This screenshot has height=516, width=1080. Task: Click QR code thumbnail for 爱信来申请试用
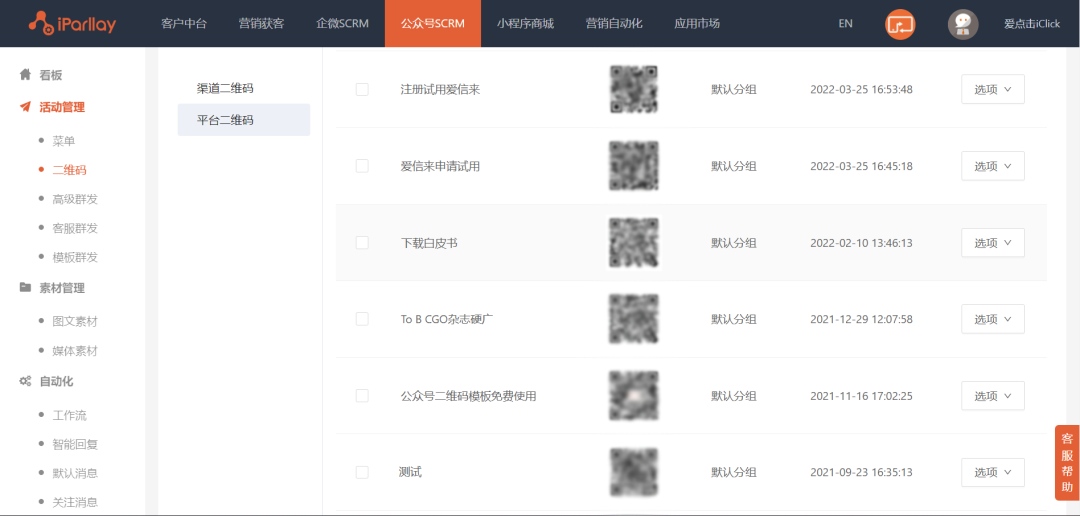(634, 166)
